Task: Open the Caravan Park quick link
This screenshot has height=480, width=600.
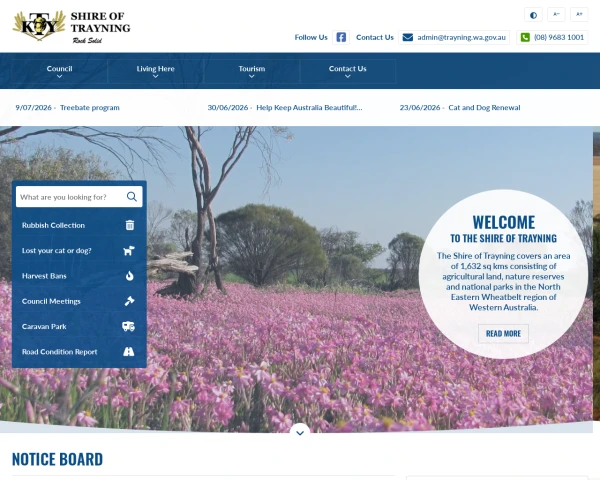Action: click(x=79, y=326)
